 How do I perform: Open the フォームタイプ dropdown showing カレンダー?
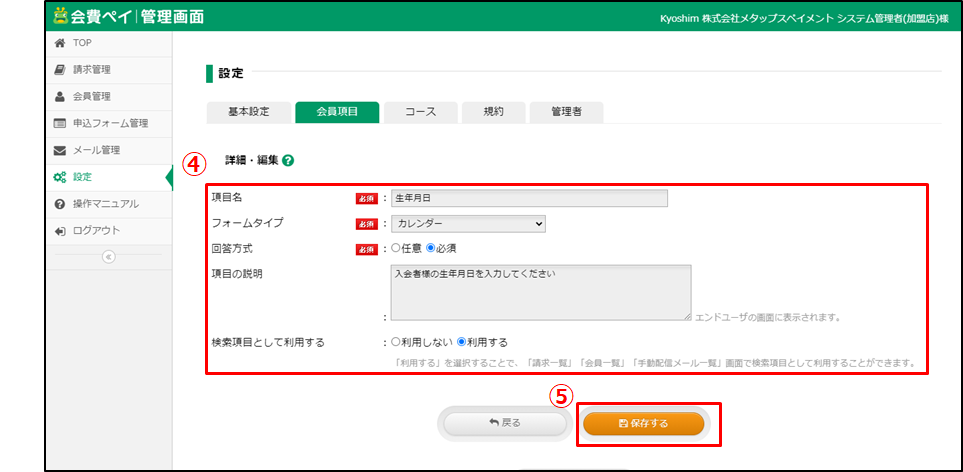point(468,224)
